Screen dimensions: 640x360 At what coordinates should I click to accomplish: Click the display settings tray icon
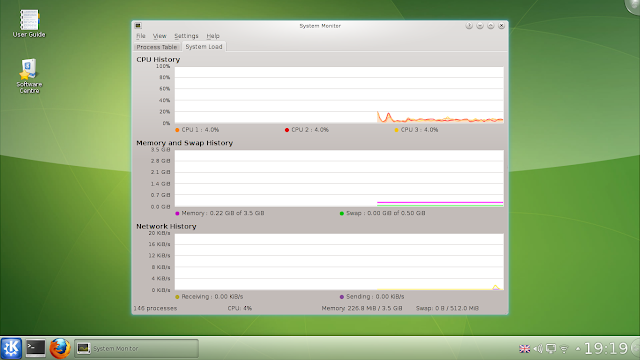pyautogui.click(x=551, y=349)
